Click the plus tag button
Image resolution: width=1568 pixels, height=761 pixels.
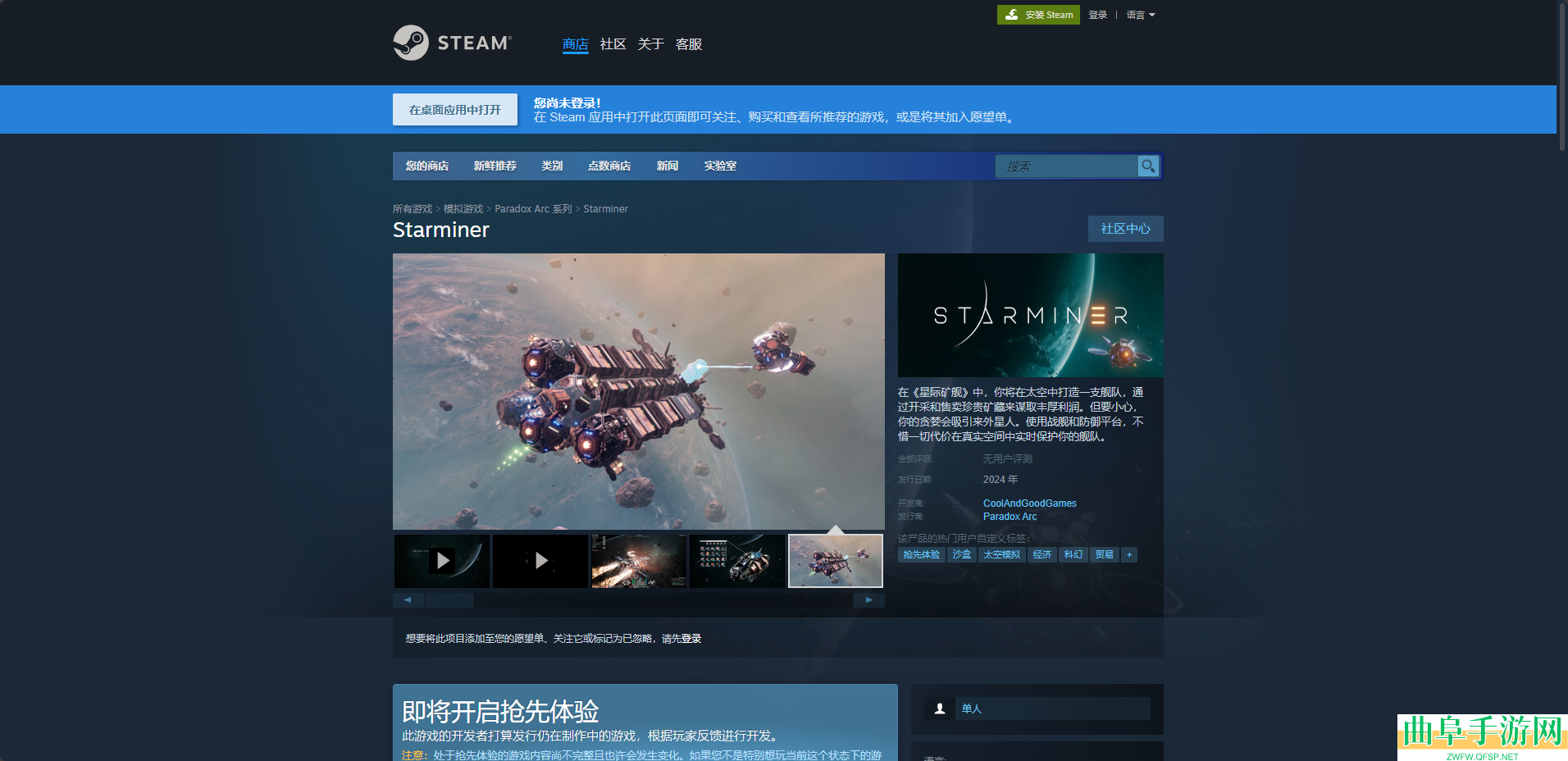pyautogui.click(x=1129, y=555)
